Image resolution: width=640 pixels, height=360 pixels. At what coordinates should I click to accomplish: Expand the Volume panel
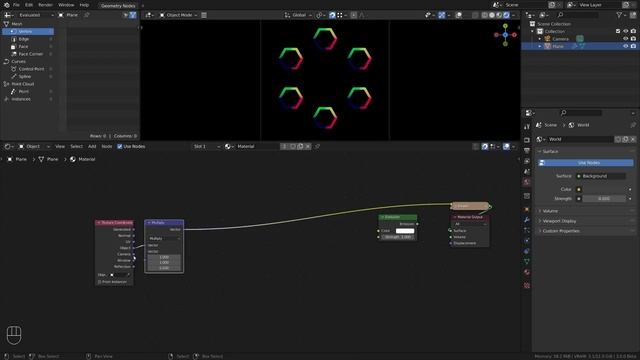pyautogui.click(x=586, y=211)
